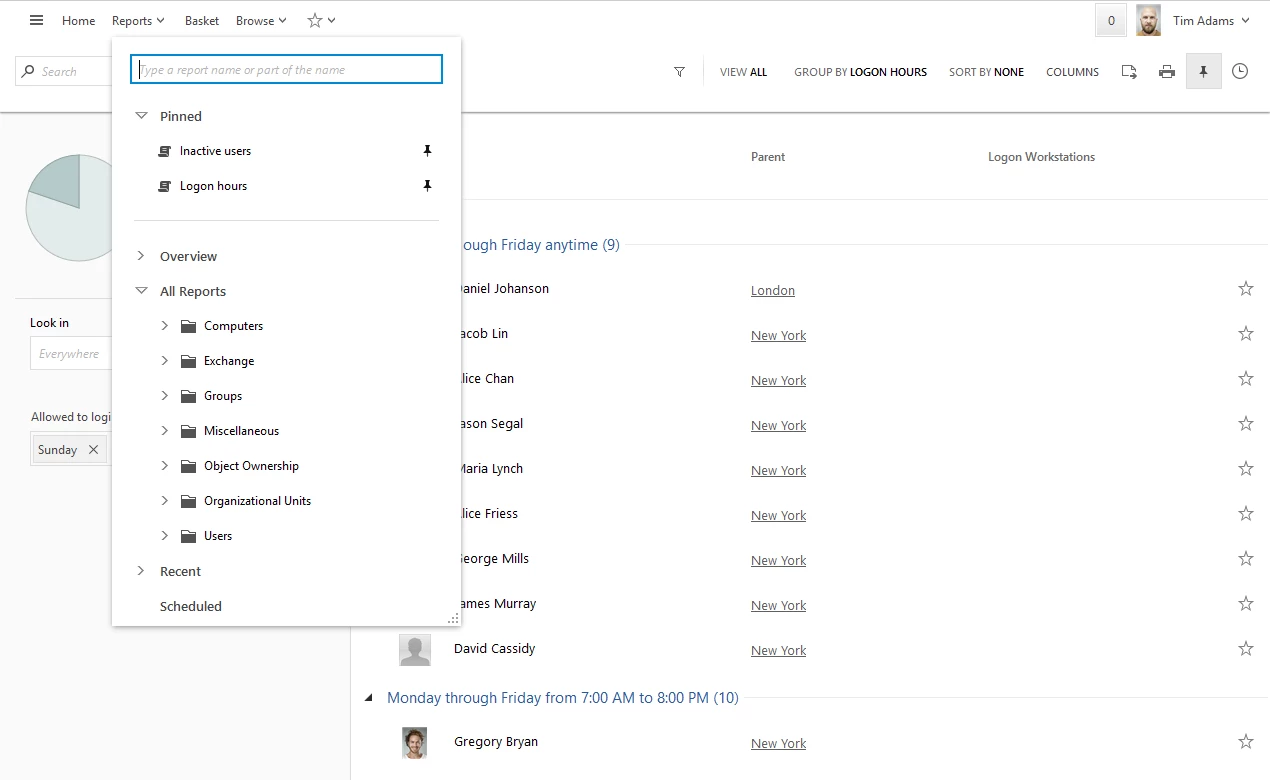Open the Home menu item
Image resolution: width=1270 pixels, height=780 pixels.
click(x=79, y=20)
